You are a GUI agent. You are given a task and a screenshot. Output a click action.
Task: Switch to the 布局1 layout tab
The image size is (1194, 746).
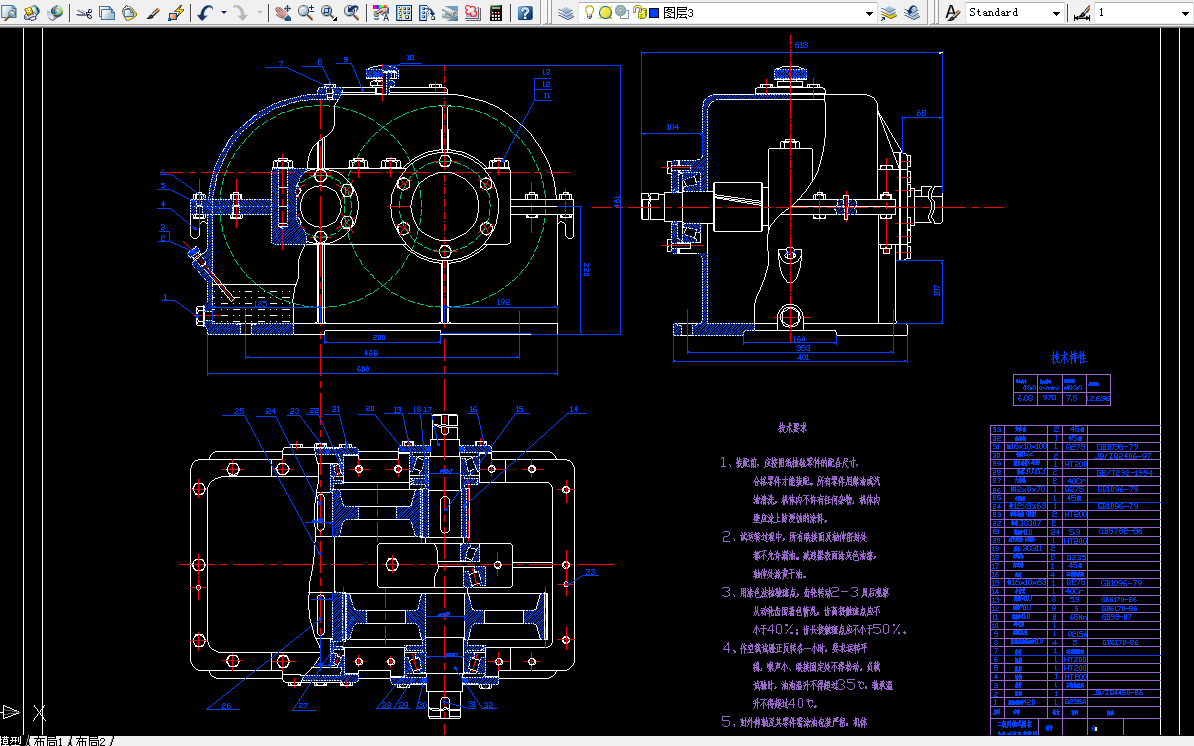[x=50, y=741]
